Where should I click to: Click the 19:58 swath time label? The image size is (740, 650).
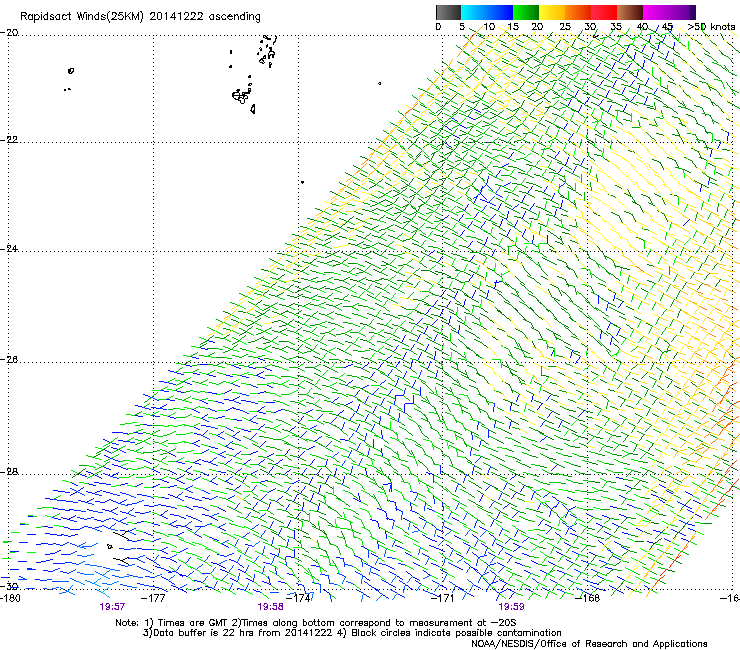pyautogui.click(x=270, y=607)
